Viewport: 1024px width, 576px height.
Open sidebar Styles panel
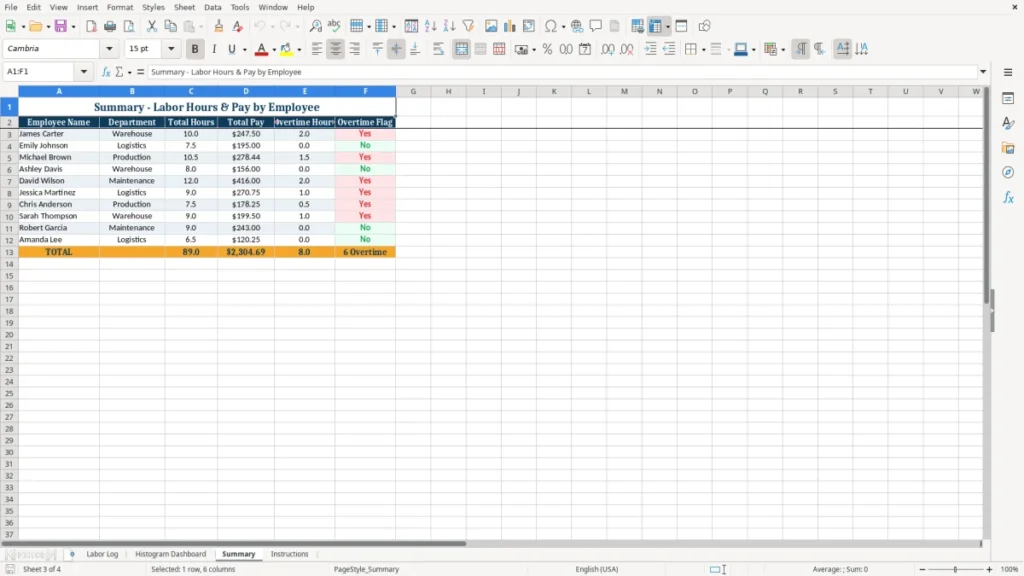[1008, 123]
